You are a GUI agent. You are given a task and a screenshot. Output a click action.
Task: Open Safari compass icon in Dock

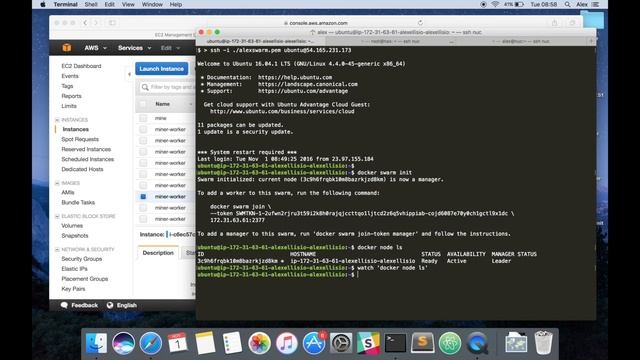click(151, 343)
